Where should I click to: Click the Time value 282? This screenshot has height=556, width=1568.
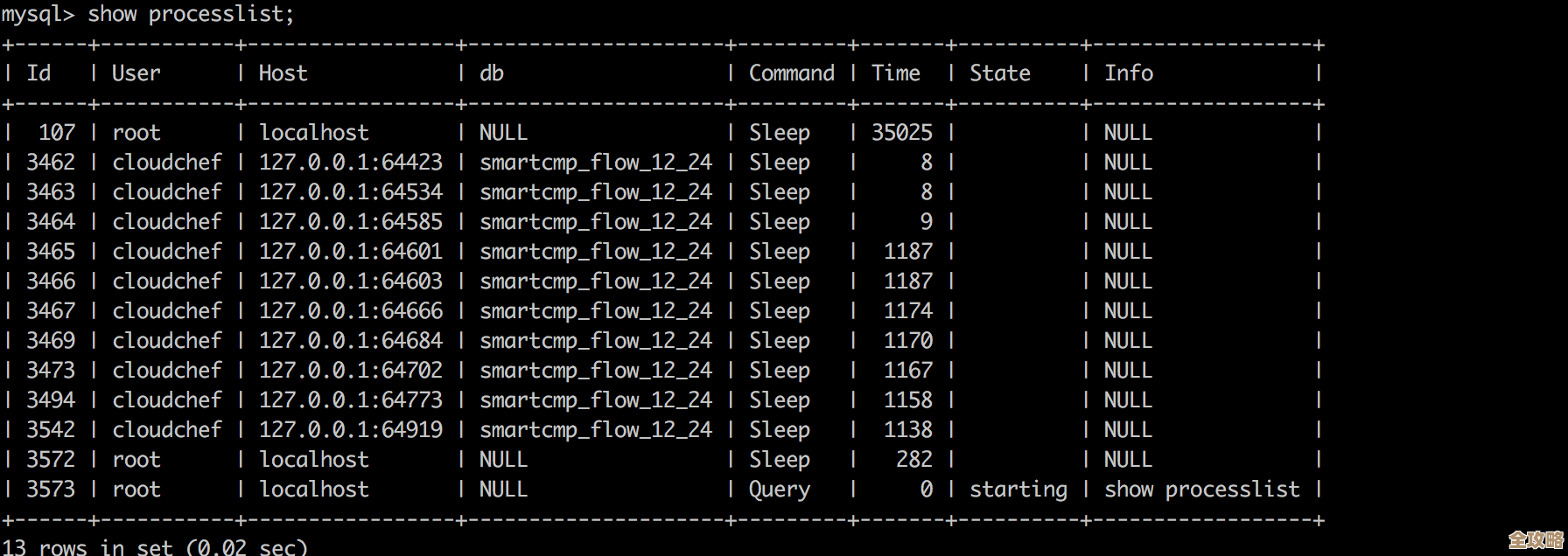point(913,460)
